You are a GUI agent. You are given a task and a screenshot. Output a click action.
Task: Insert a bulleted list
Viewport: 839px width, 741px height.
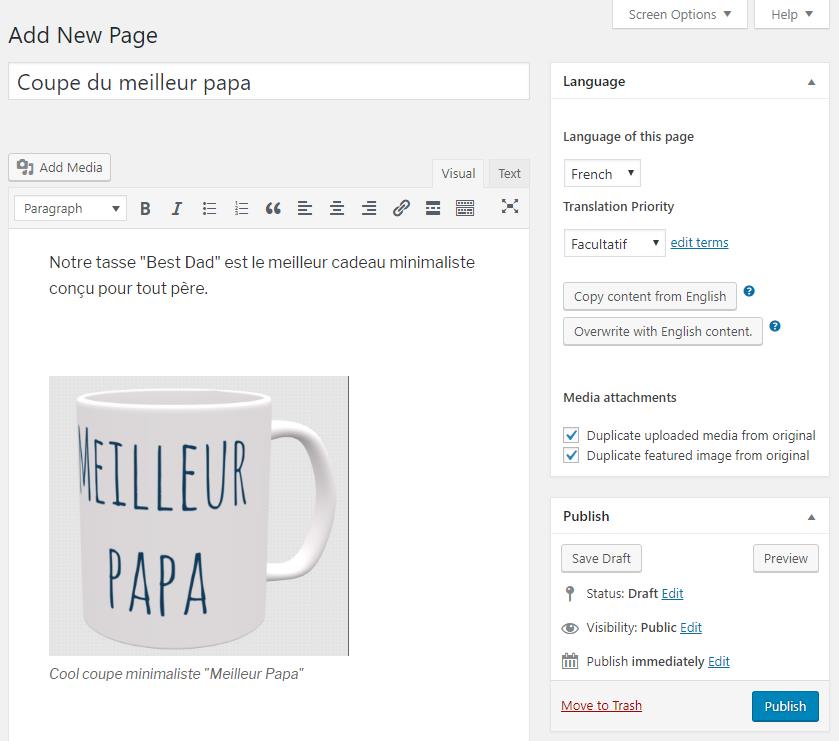point(209,208)
